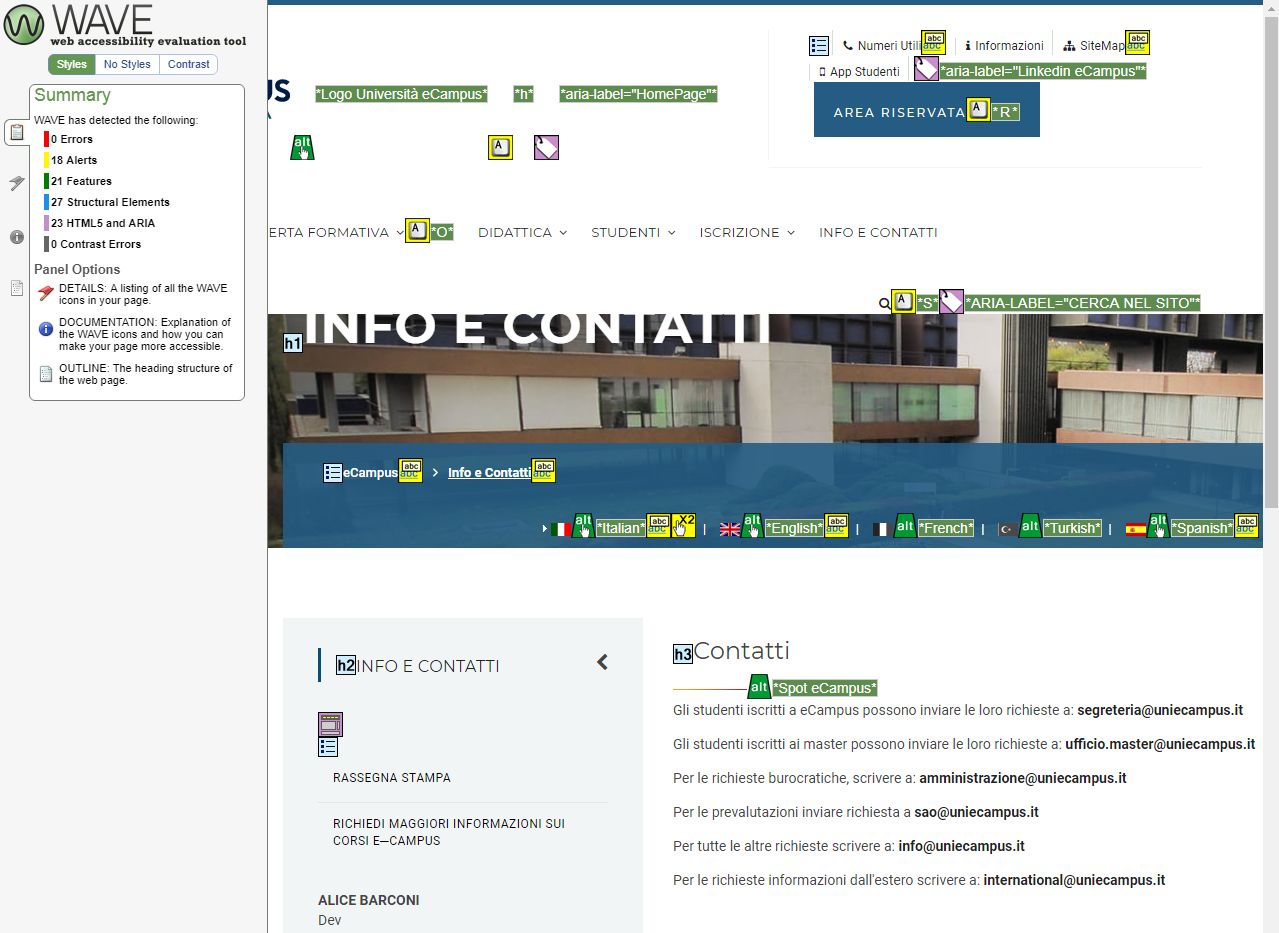Click the ARIA label icon for Linkedin eCampus
This screenshot has height=933, width=1279.
click(x=926, y=68)
